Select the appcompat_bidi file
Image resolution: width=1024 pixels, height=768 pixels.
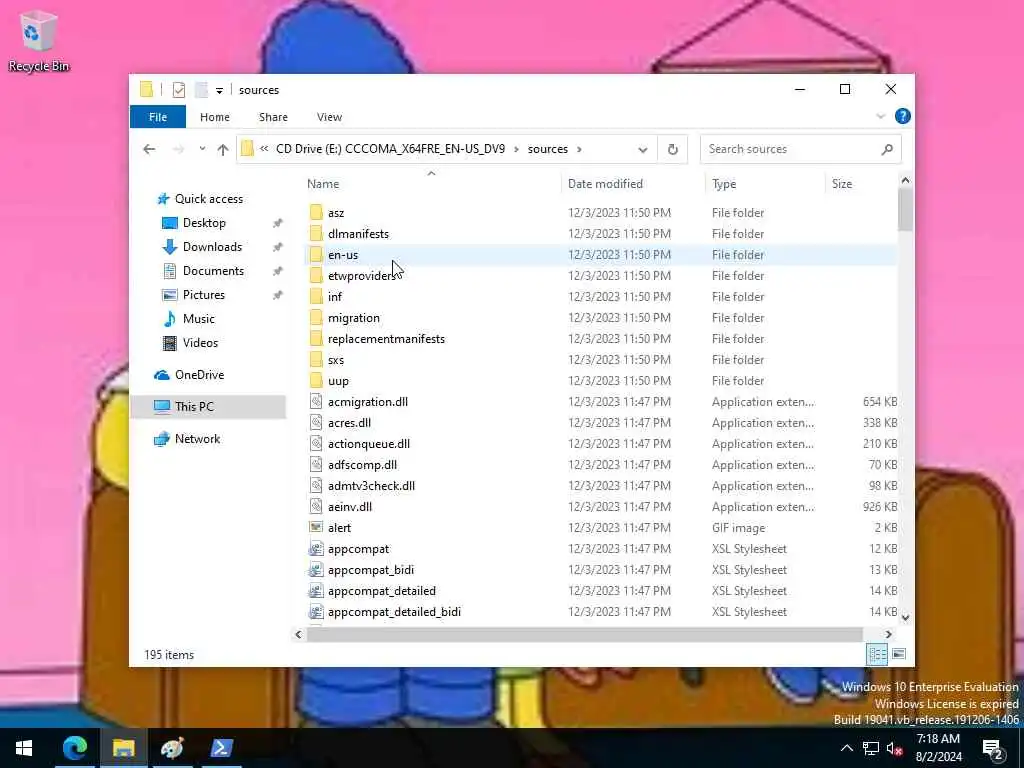(x=370, y=569)
